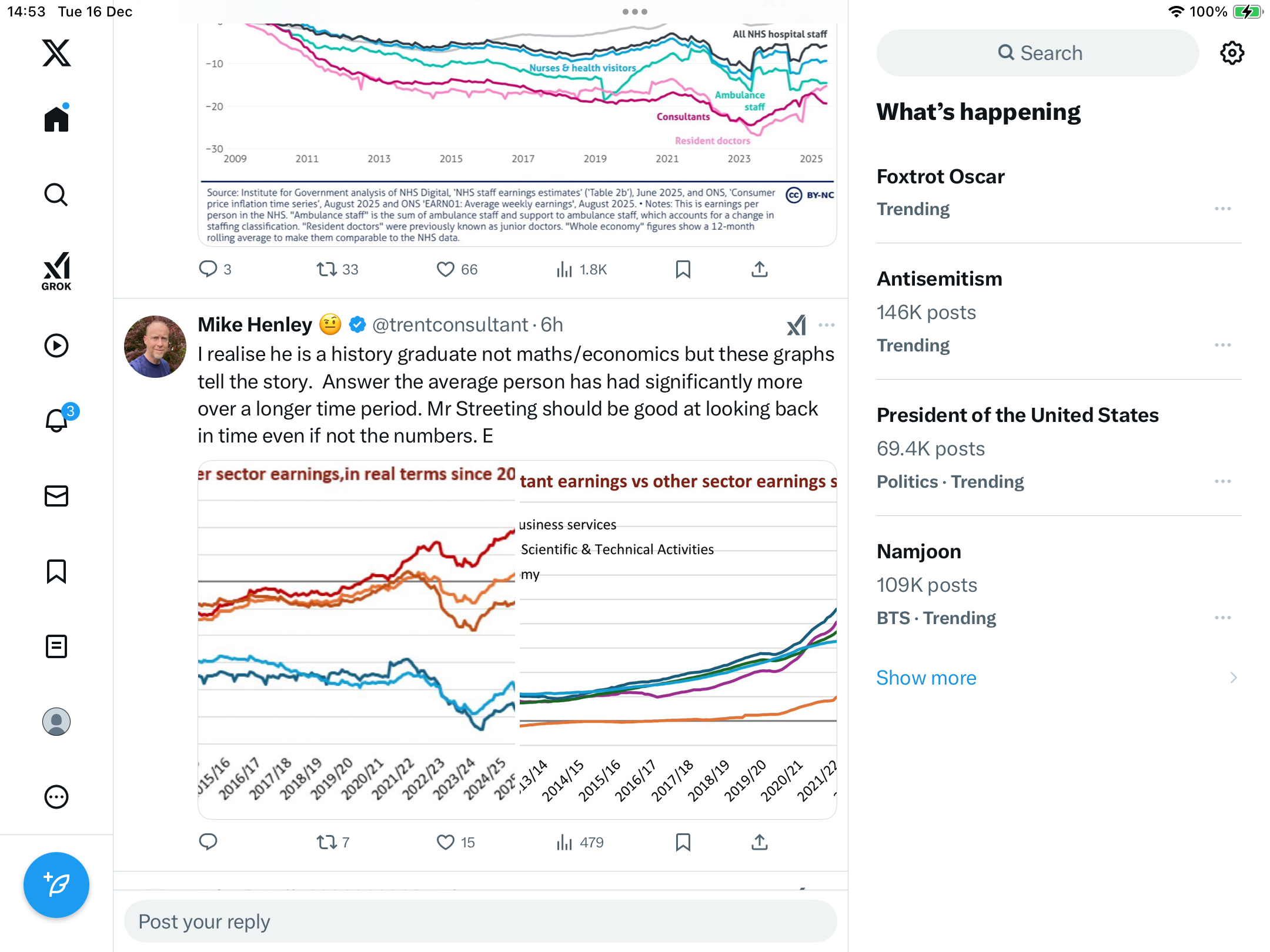Open search settings gear icon

[x=1232, y=53]
